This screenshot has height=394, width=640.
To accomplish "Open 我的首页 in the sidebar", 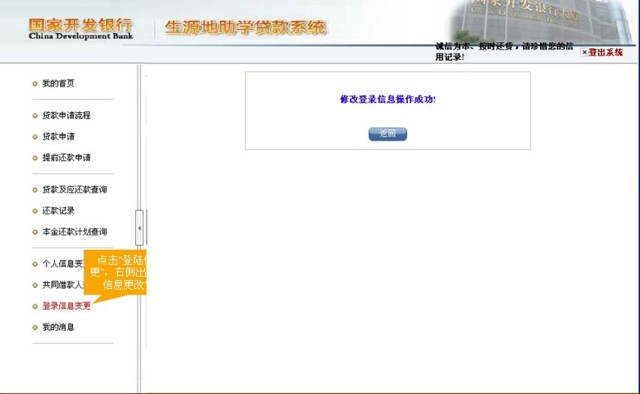I will tap(58, 83).
